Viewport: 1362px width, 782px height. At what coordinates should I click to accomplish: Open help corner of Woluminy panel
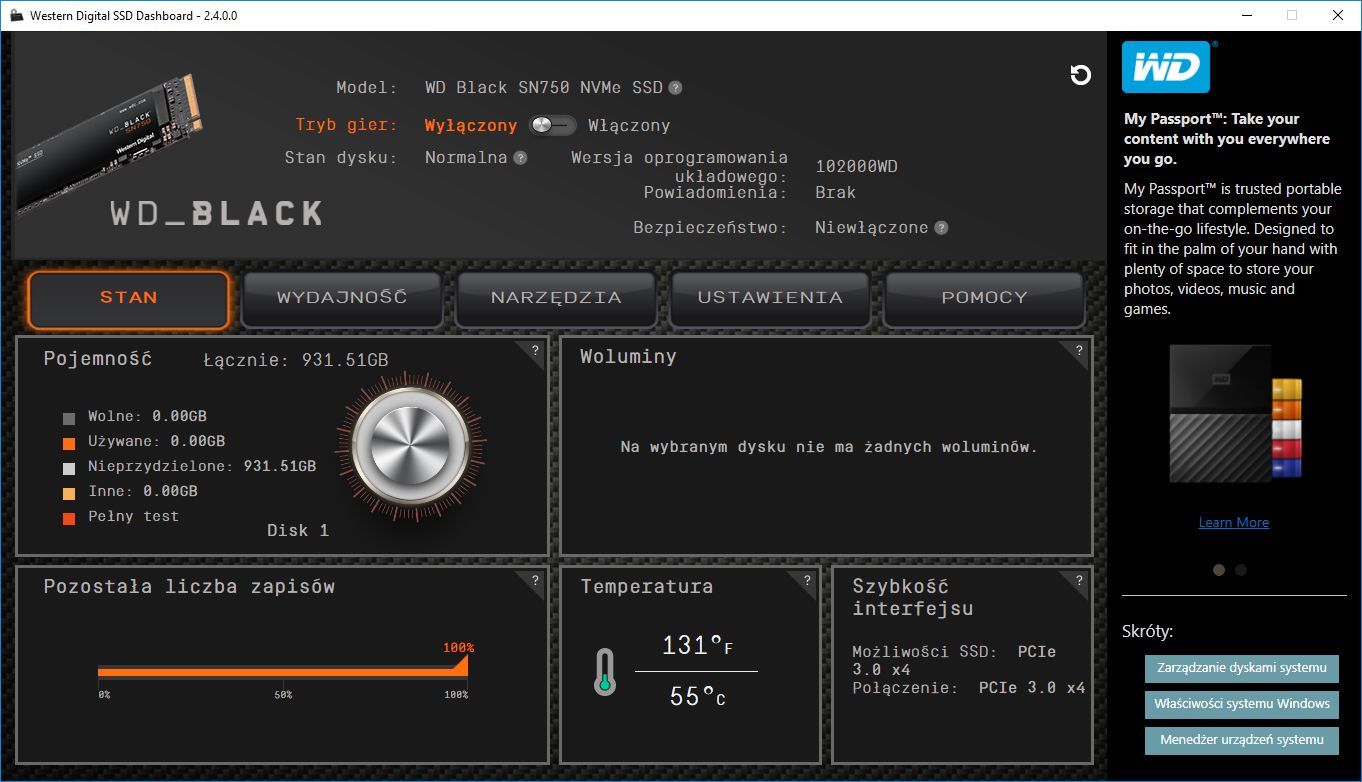(x=1079, y=351)
